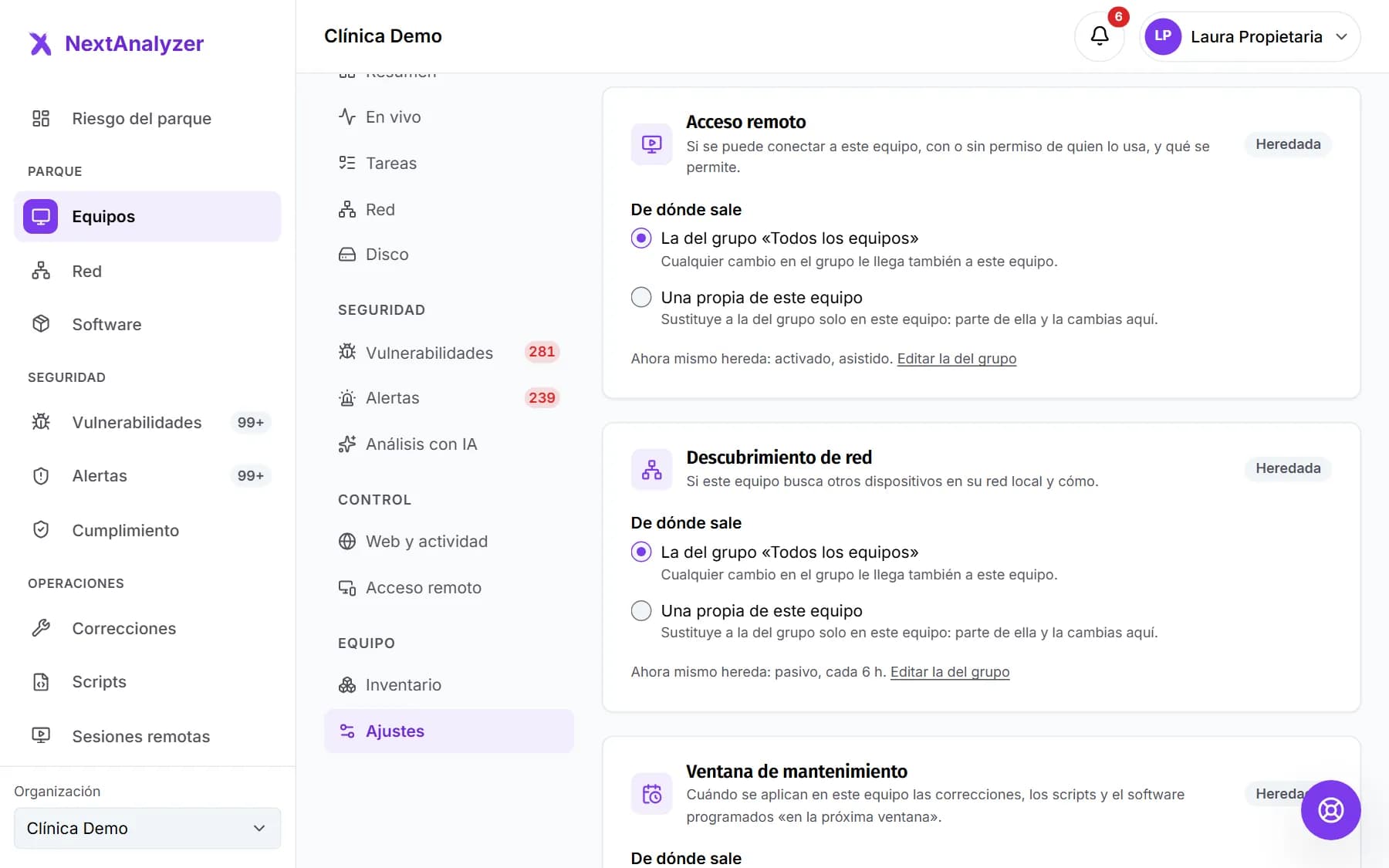Open the Clínica Demo organization dropdown
The height and width of the screenshot is (868, 1389).
(x=147, y=828)
